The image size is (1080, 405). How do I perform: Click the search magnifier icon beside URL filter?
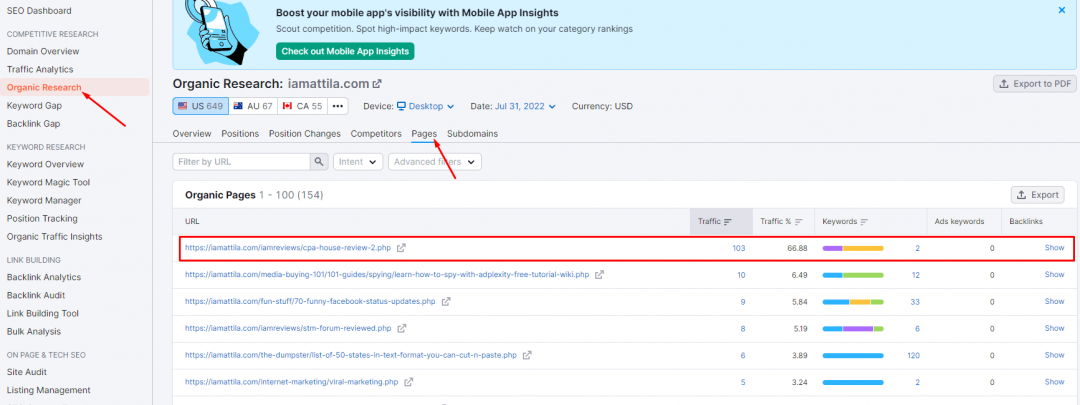319,161
